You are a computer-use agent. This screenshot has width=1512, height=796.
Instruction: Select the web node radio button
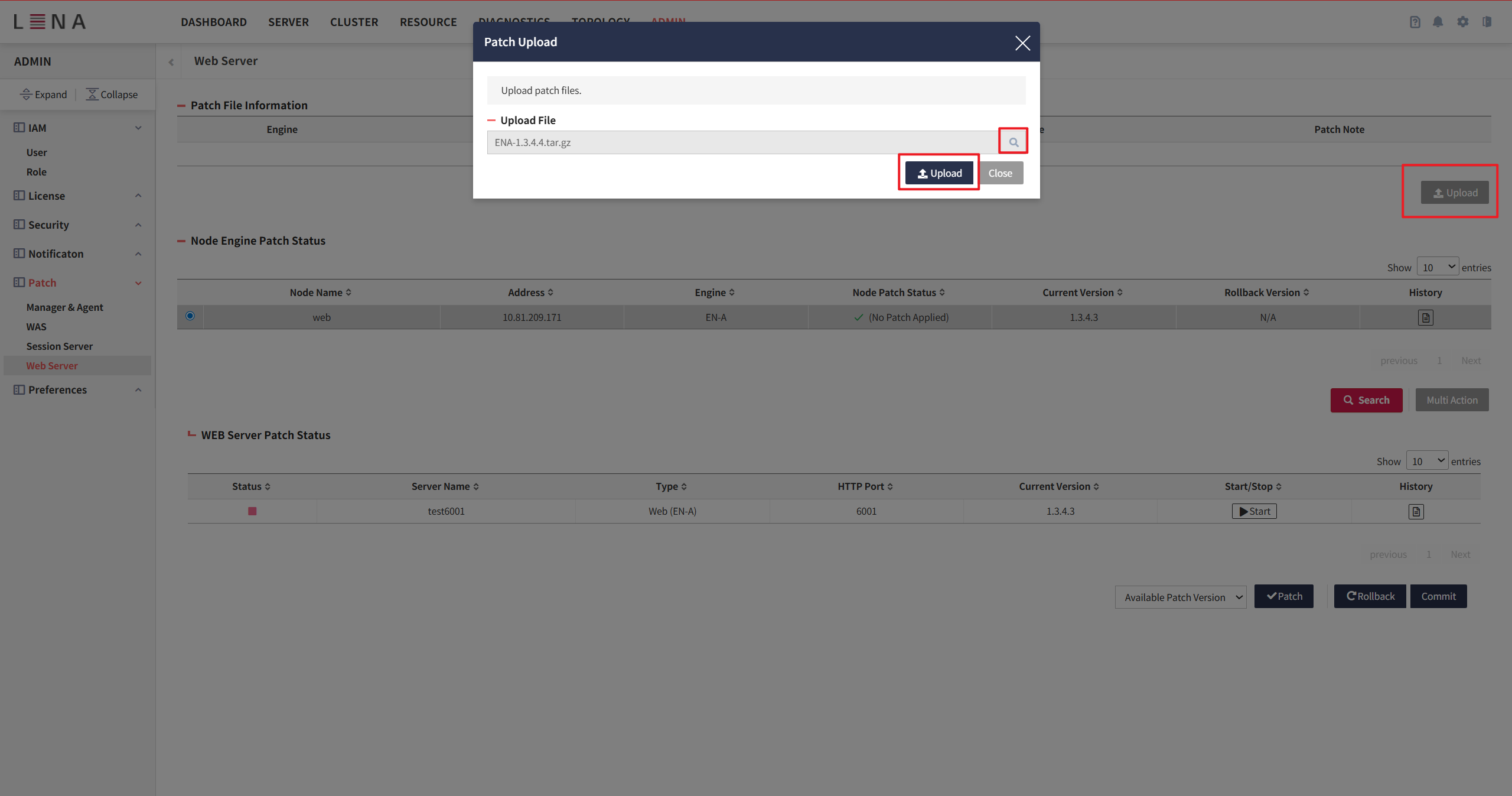point(190,316)
